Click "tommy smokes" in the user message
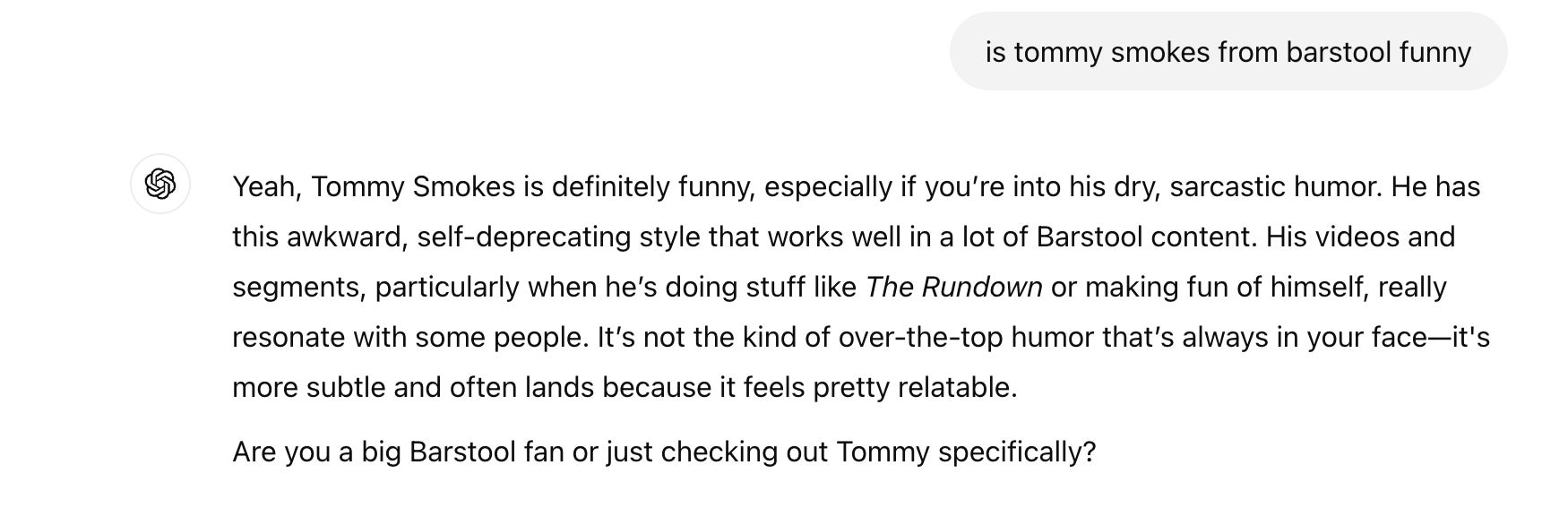 pyautogui.click(x=1111, y=52)
